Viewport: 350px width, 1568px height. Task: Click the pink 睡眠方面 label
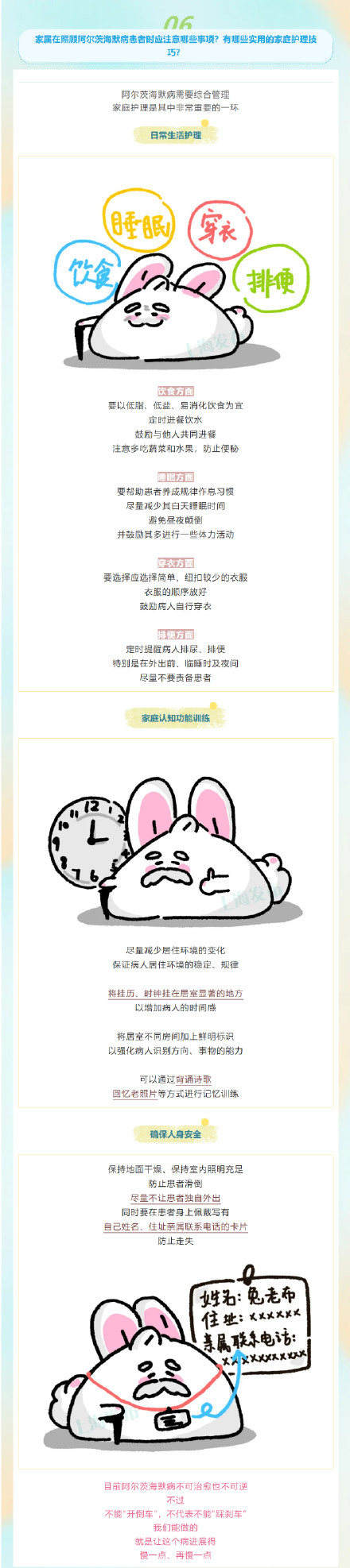coord(176,477)
